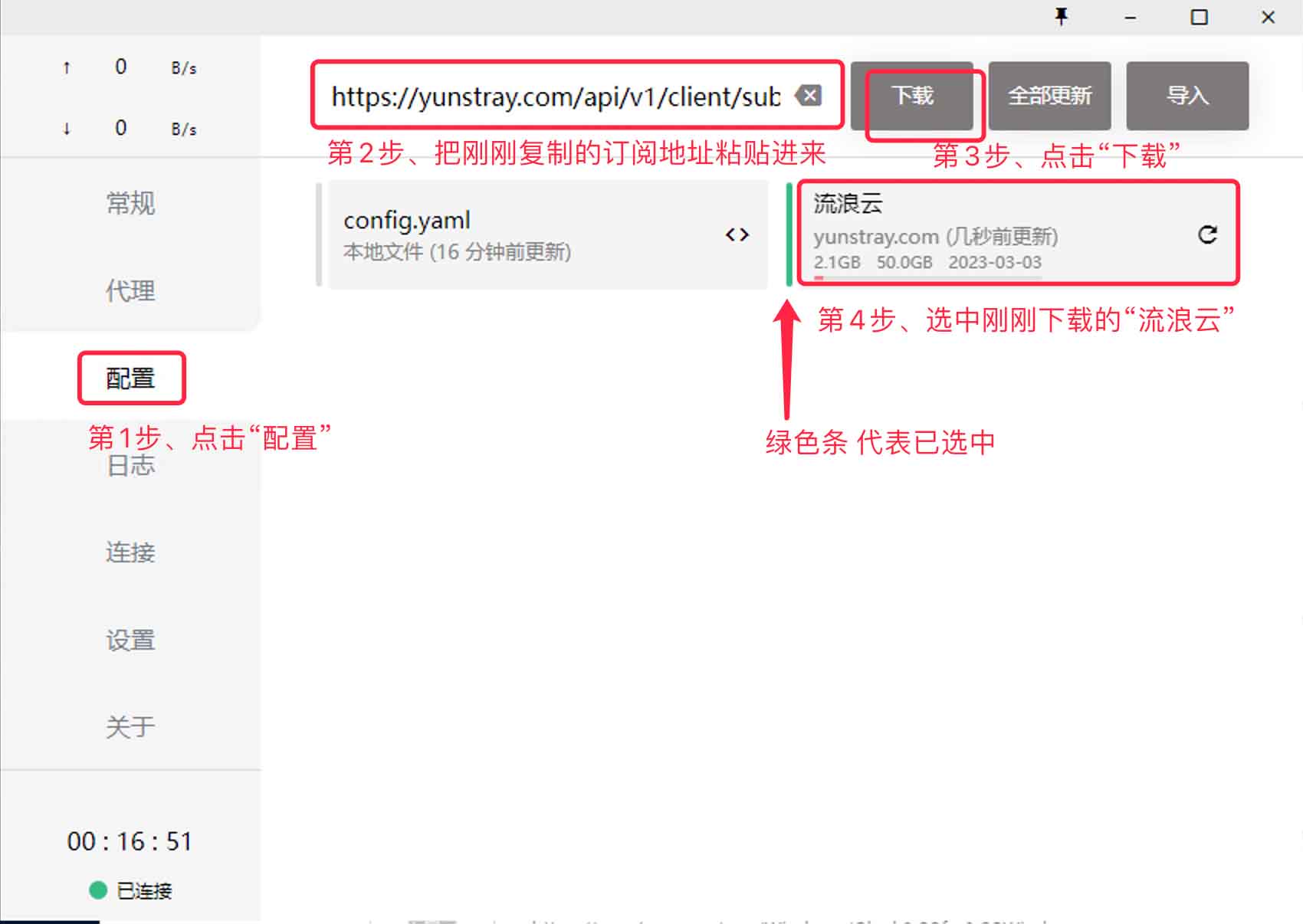Refresh the 流浪云 profile with the reload icon
1303x924 pixels.
click(1207, 234)
